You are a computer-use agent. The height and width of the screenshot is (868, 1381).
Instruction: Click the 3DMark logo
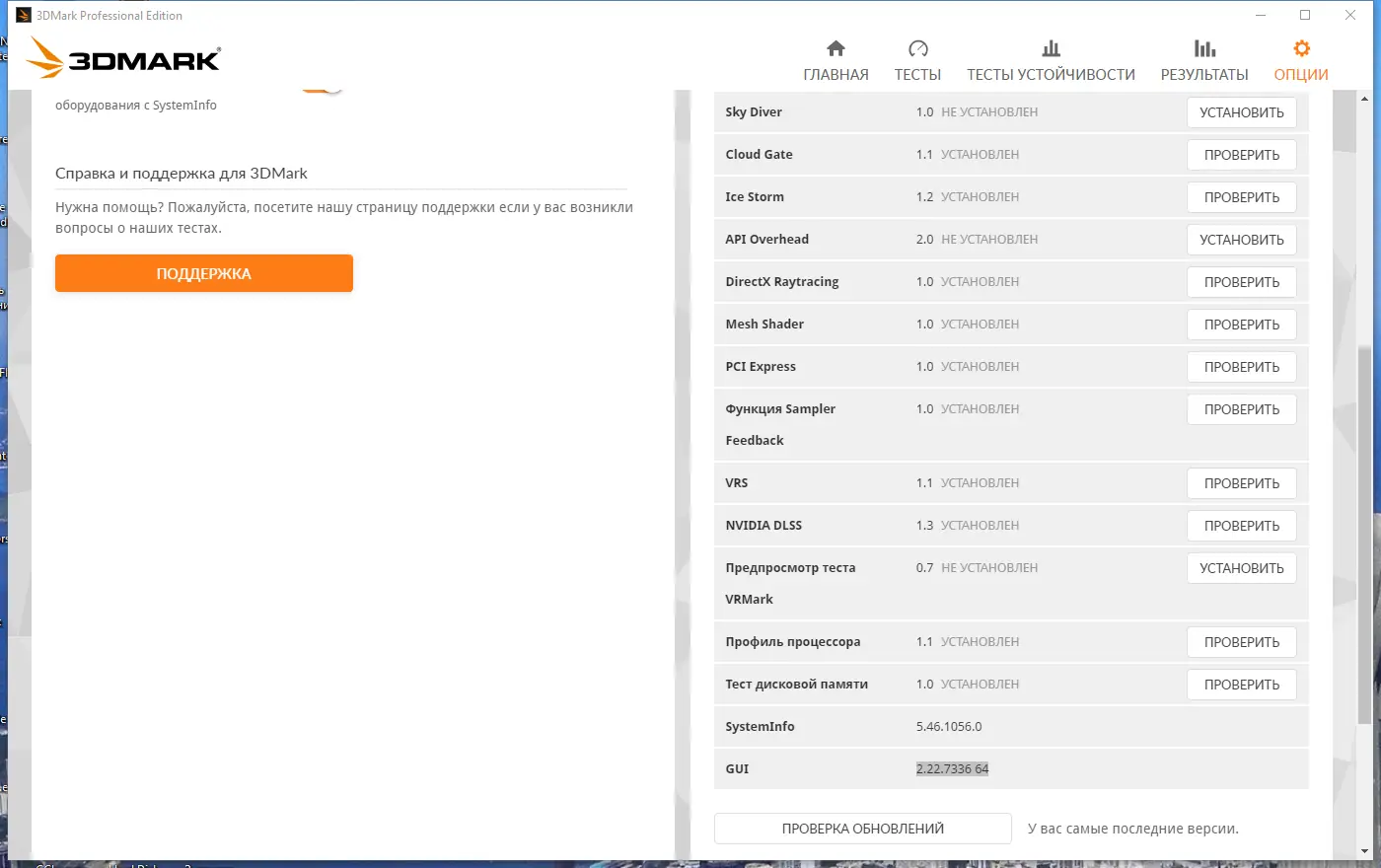123,57
